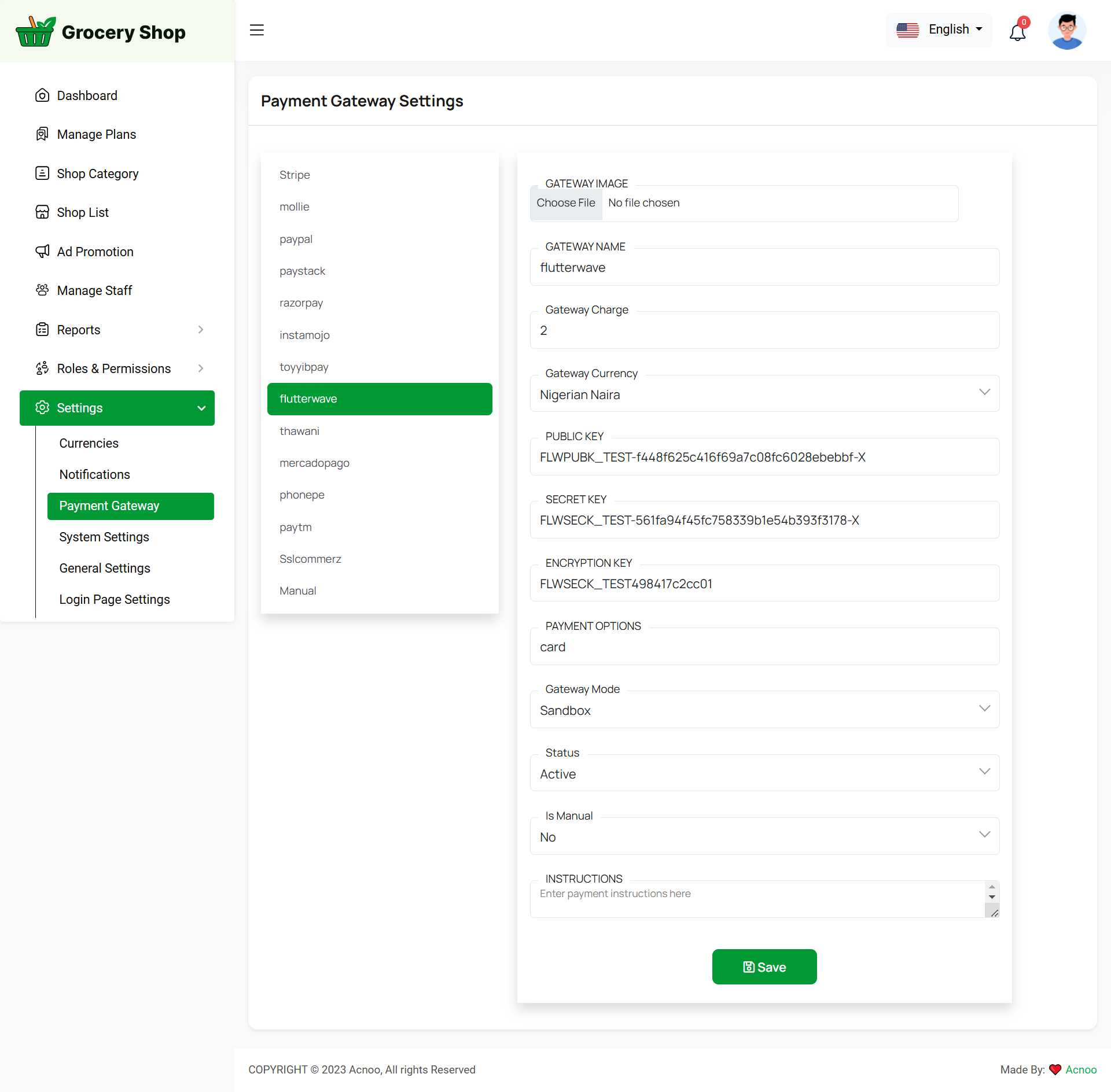The width and height of the screenshot is (1111, 1092).
Task: Open the Gateway Mode dropdown
Action: pyautogui.click(x=764, y=710)
